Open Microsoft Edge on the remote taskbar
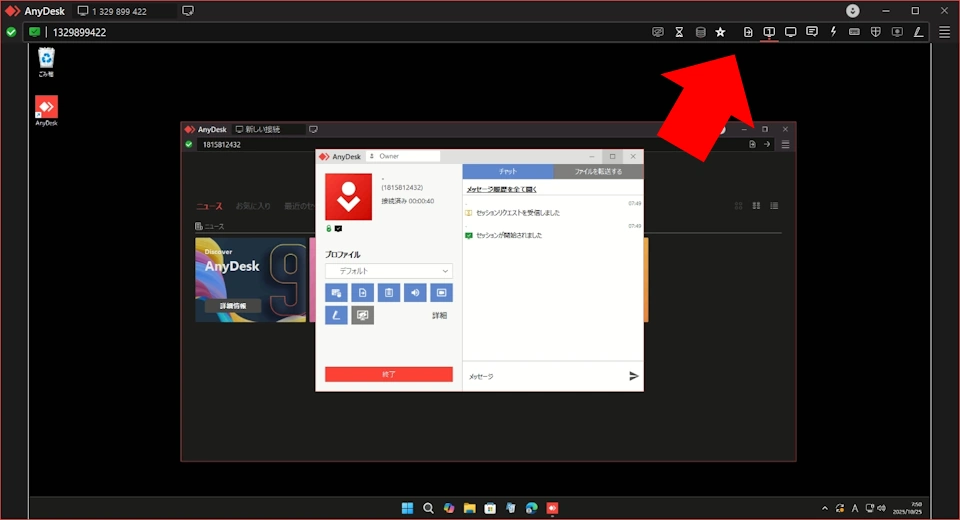This screenshot has width=960, height=520. tap(531, 508)
